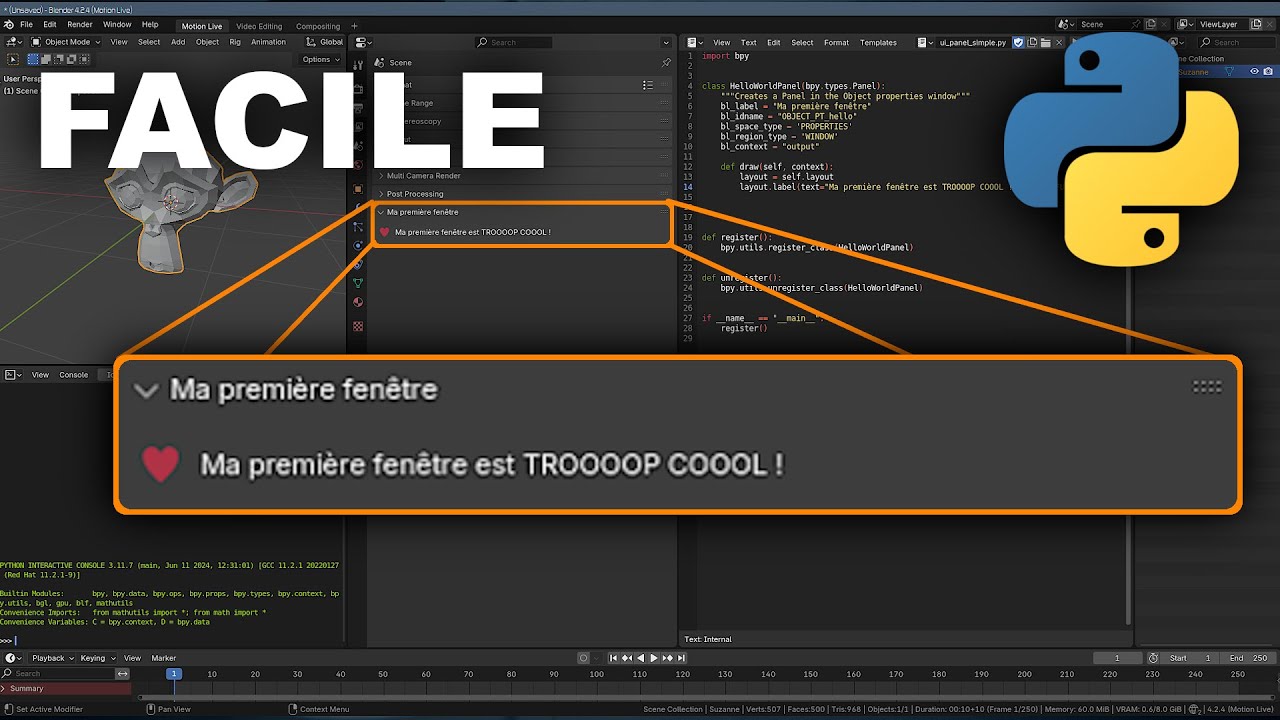Open the viewport Rig menu

click(235, 42)
